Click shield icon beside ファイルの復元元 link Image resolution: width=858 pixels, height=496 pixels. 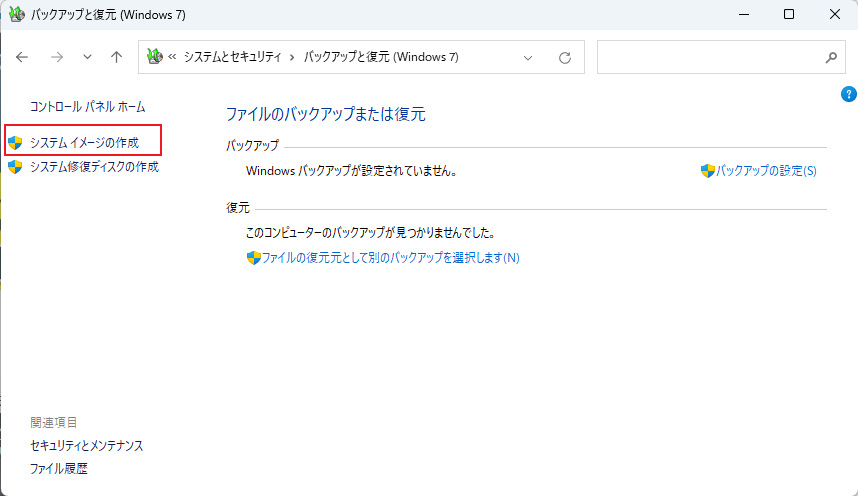(x=253, y=258)
